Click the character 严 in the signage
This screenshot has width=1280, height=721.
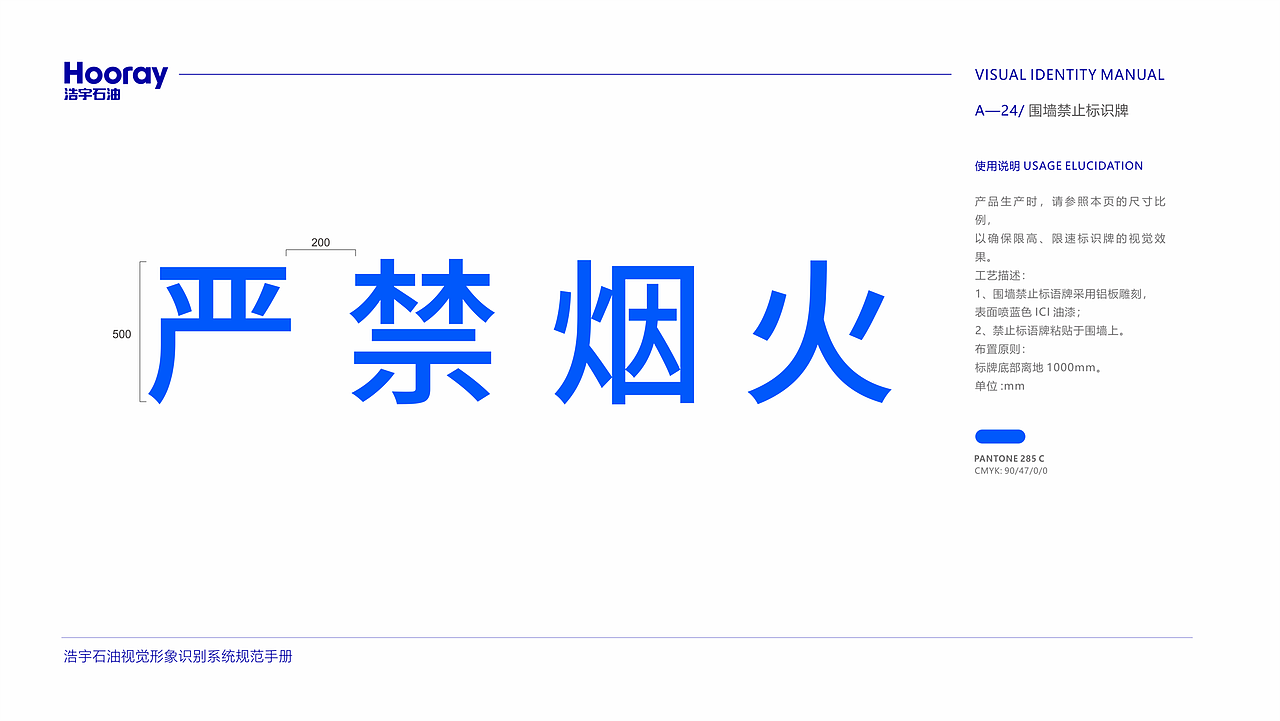coord(221,330)
